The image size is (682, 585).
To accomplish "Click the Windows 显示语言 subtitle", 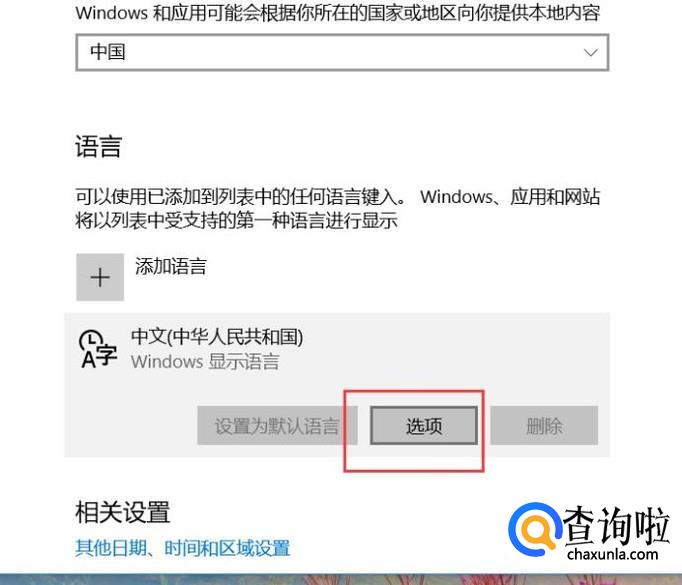I will tap(205, 361).
